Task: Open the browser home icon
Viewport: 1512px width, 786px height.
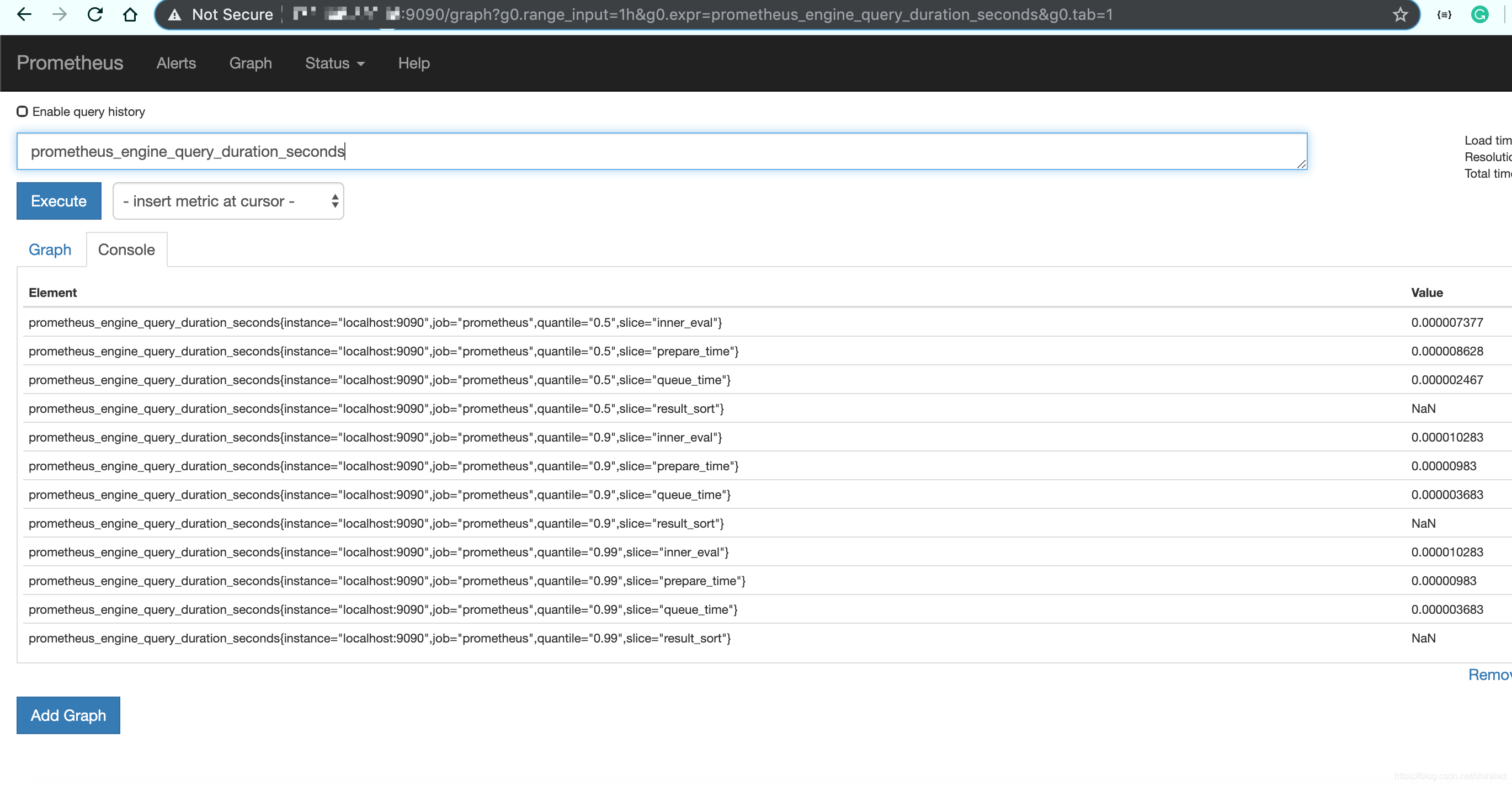Action: [x=130, y=14]
